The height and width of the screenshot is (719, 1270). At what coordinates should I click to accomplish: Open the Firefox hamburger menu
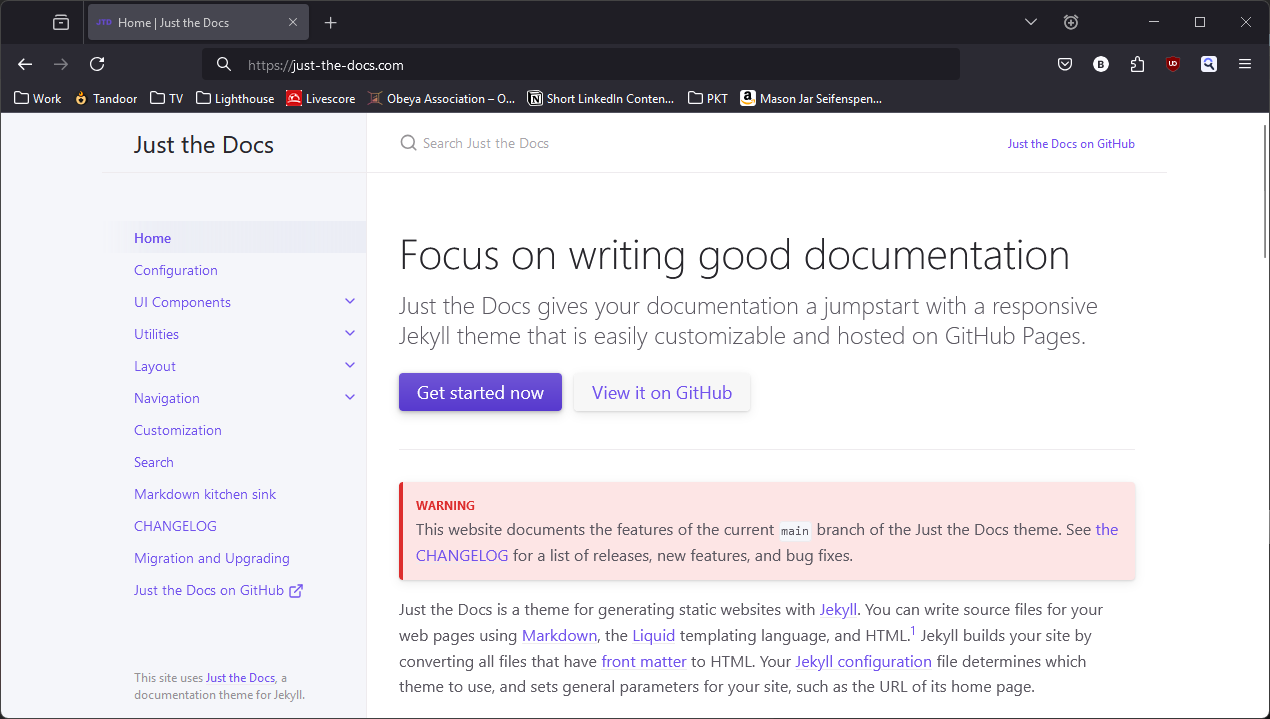point(1245,64)
